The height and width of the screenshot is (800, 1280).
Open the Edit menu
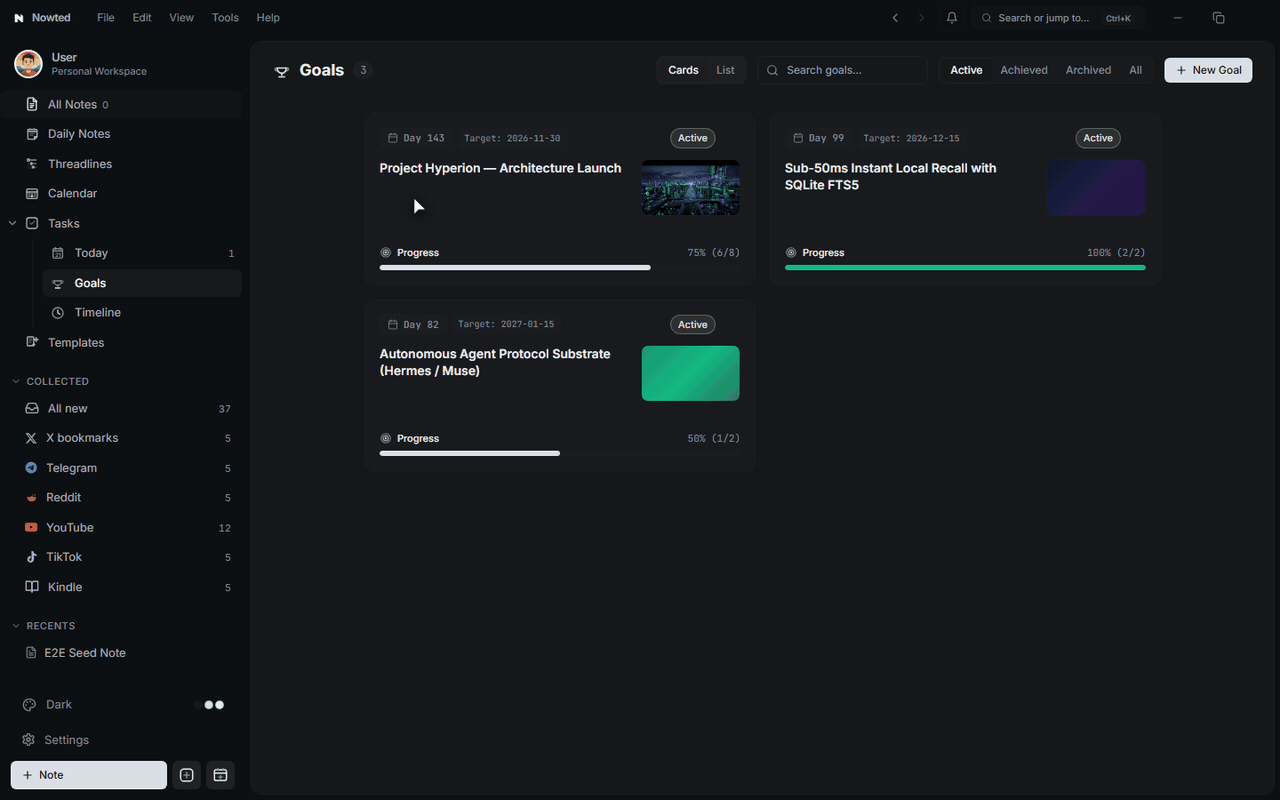click(142, 18)
